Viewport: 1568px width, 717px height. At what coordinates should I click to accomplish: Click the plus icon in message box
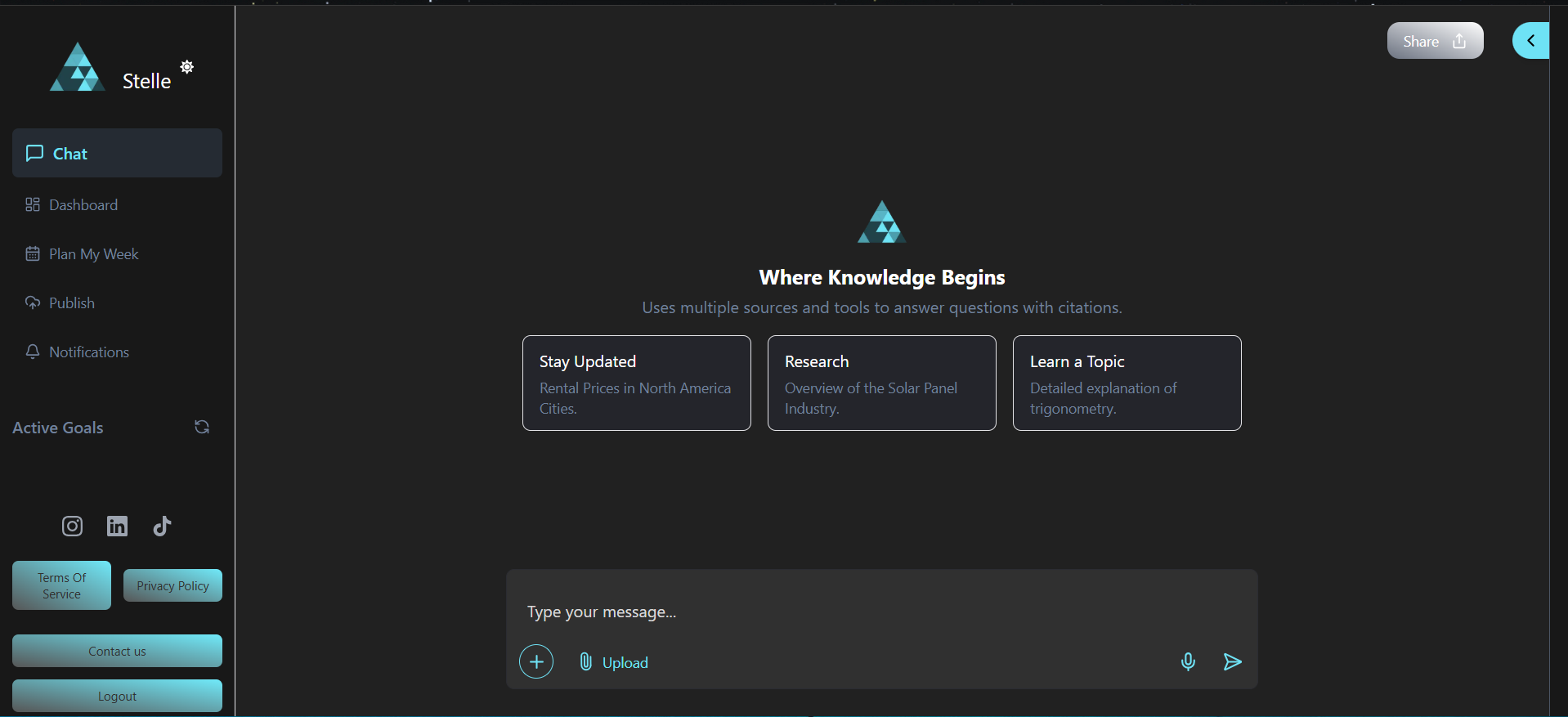click(x=536, y=661)
